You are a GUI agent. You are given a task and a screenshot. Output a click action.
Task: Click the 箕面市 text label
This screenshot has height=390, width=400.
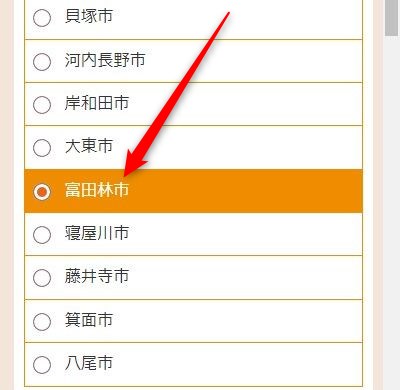(x=89, y=320)
